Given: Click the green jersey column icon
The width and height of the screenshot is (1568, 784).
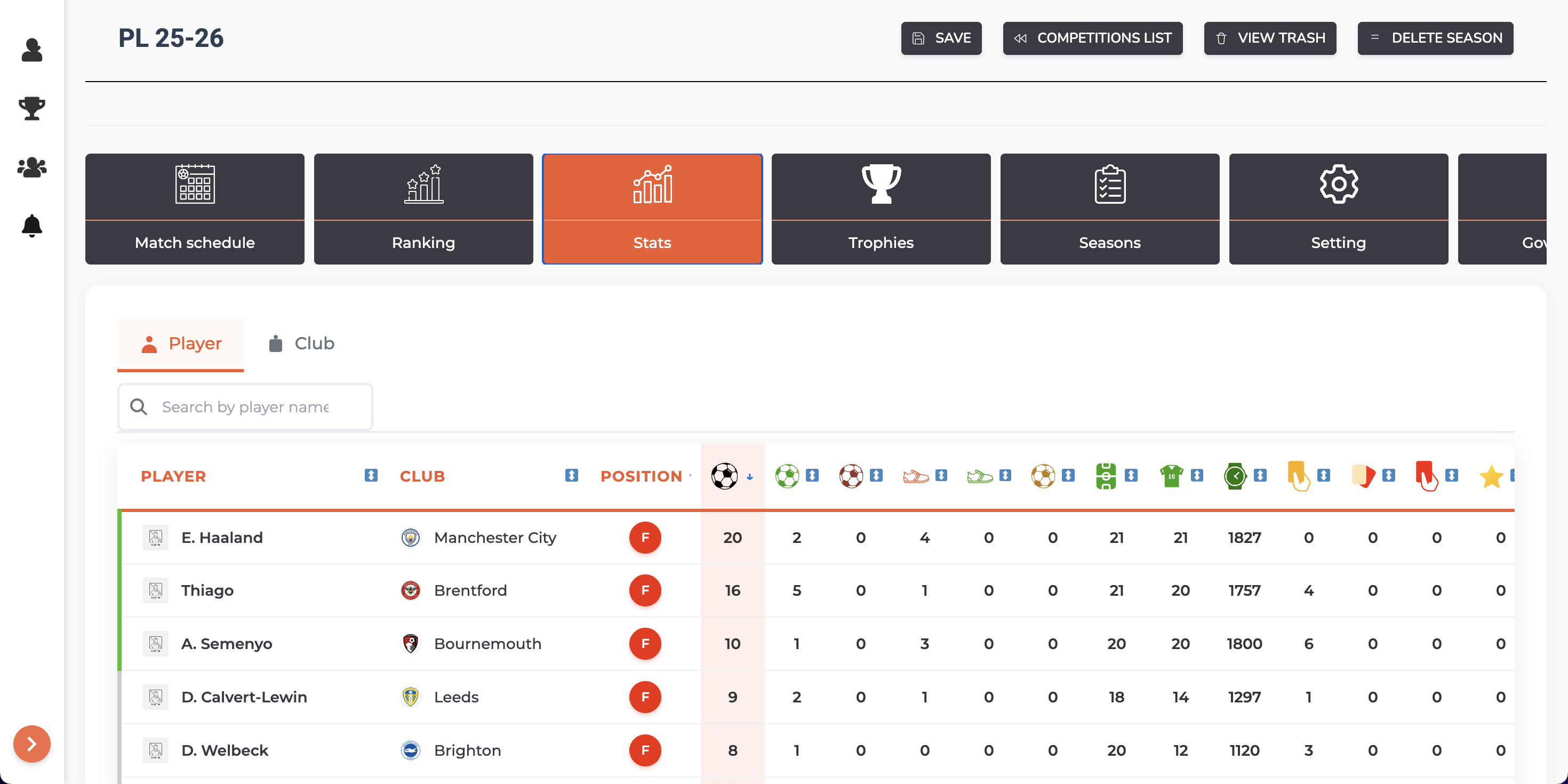Looking at the screenshot, I should click(1171, 475).
